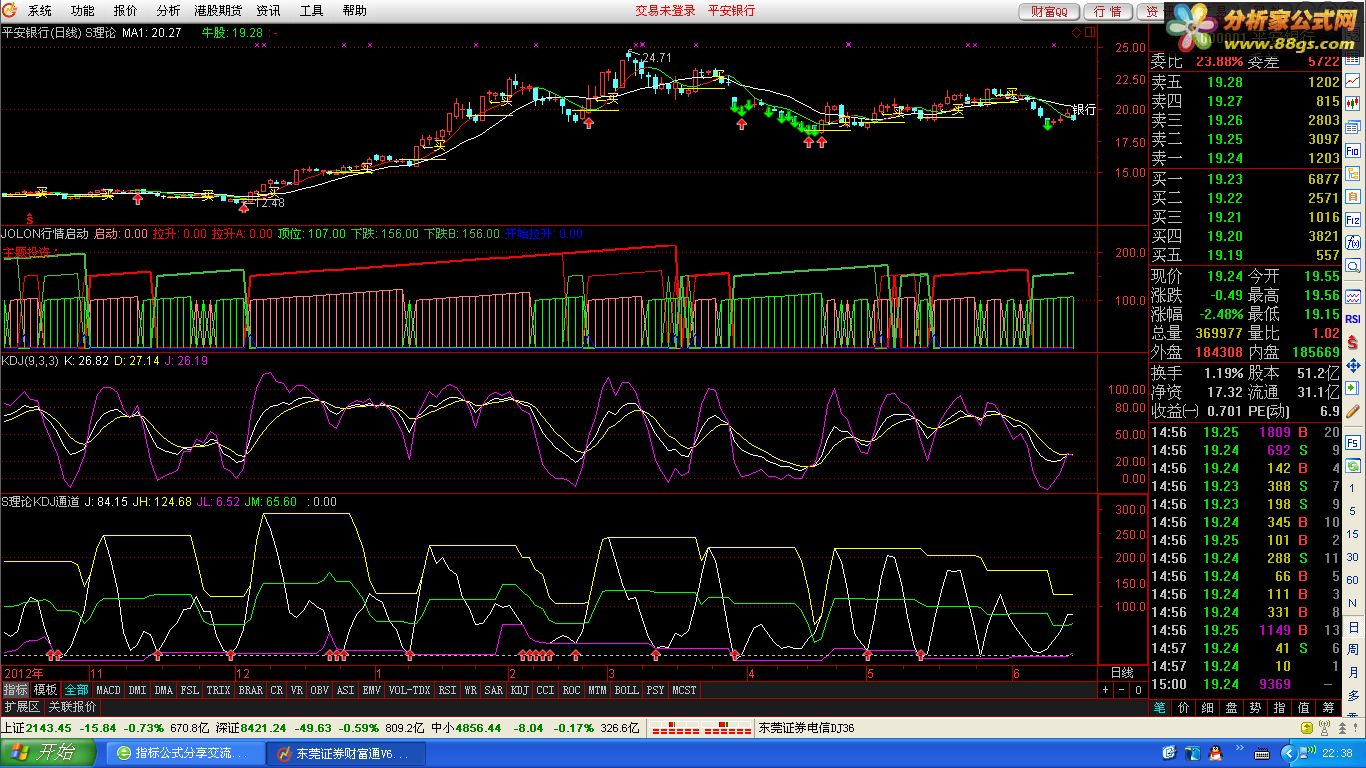Select the 5-minute period button
This screenshot has height=768, width=1366.
point(1353,510)
